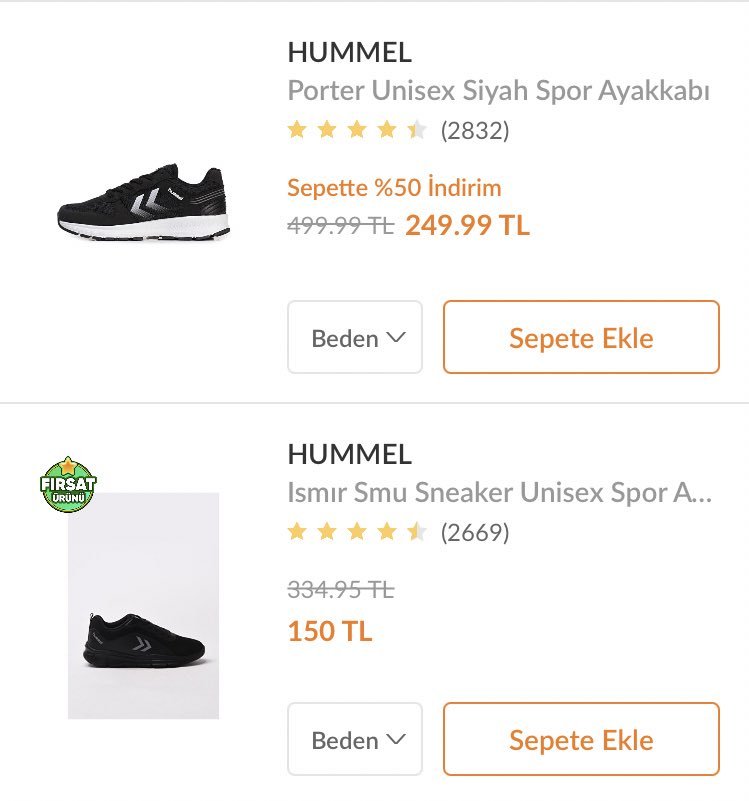The image size is (749, 801).
Task: Open Beden size dropdown for Porter shoe
Action: click(355, 338)
